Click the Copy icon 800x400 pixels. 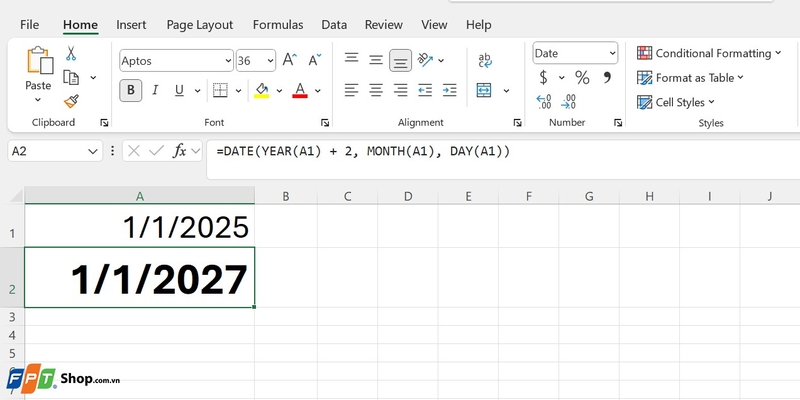[x=71, y=78]
